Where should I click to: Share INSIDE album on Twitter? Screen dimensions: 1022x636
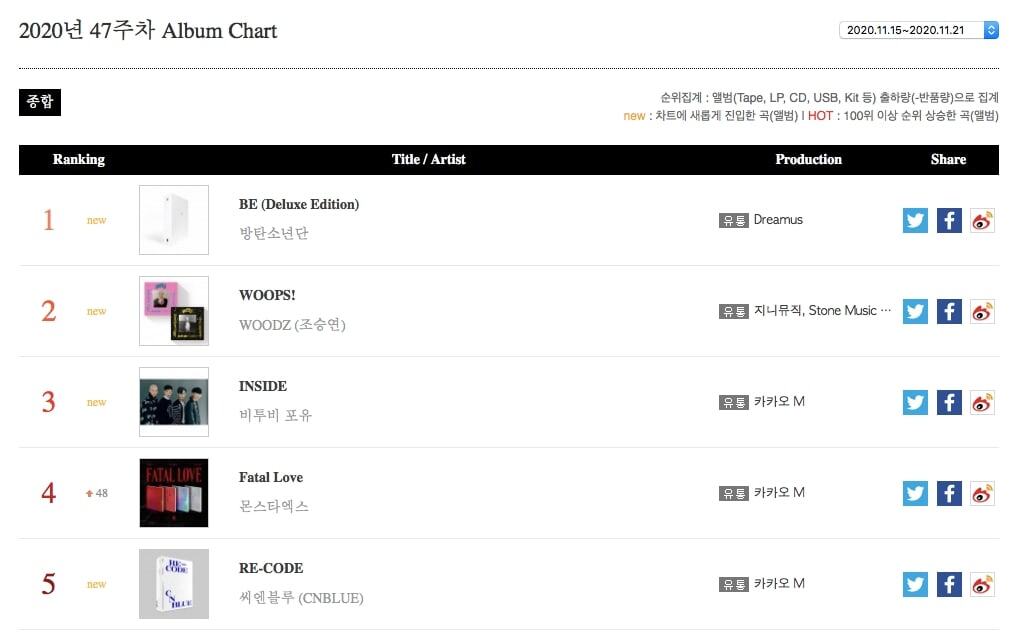point(915,402)
